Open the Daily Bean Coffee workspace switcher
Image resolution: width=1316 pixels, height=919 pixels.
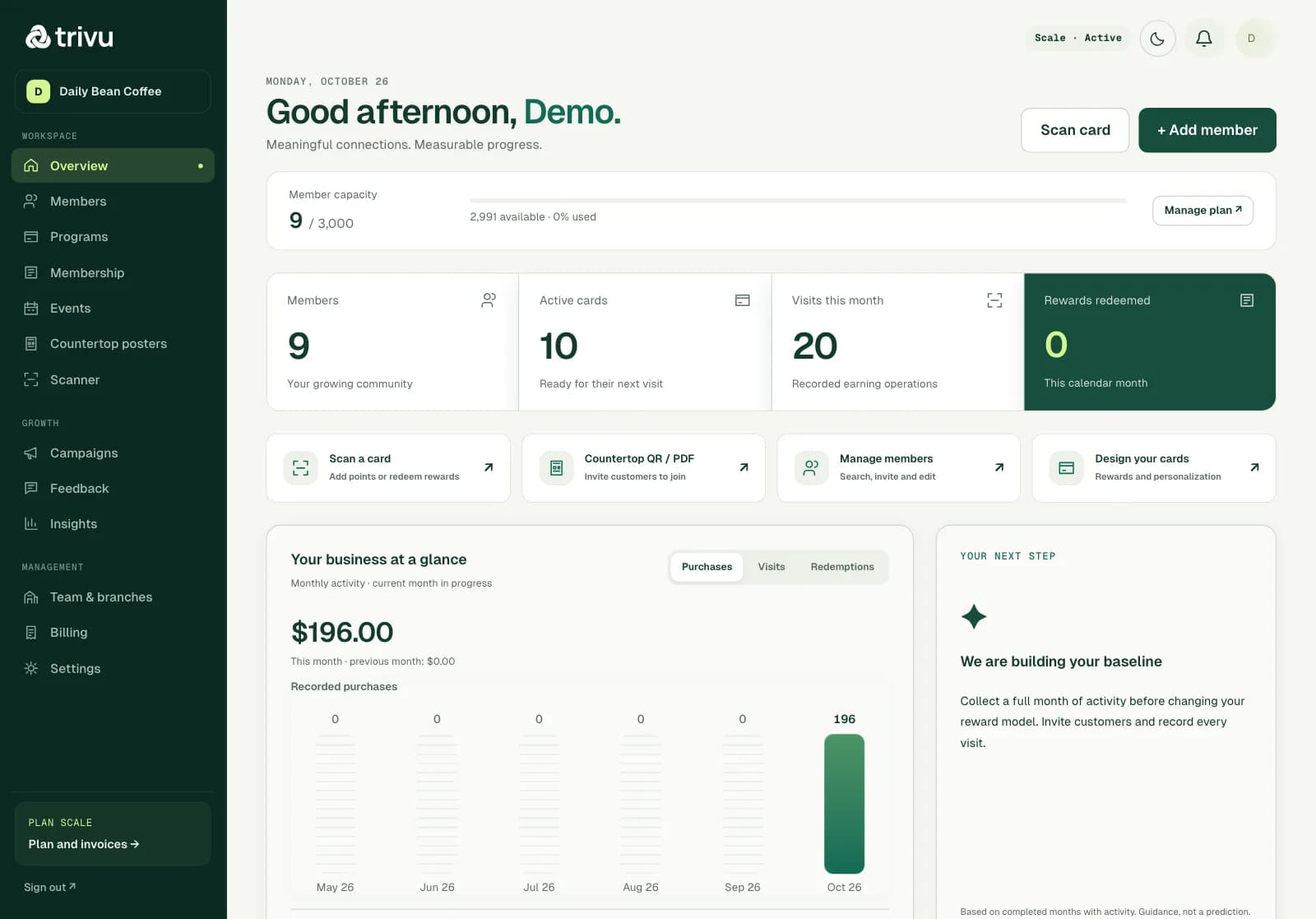[x=113, y=91]
